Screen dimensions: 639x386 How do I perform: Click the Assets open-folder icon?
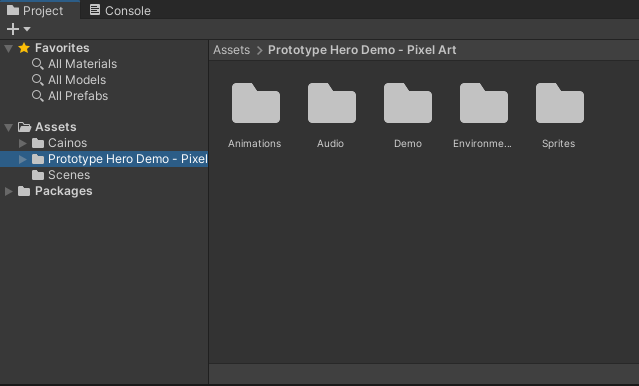[x=24, y=127]
